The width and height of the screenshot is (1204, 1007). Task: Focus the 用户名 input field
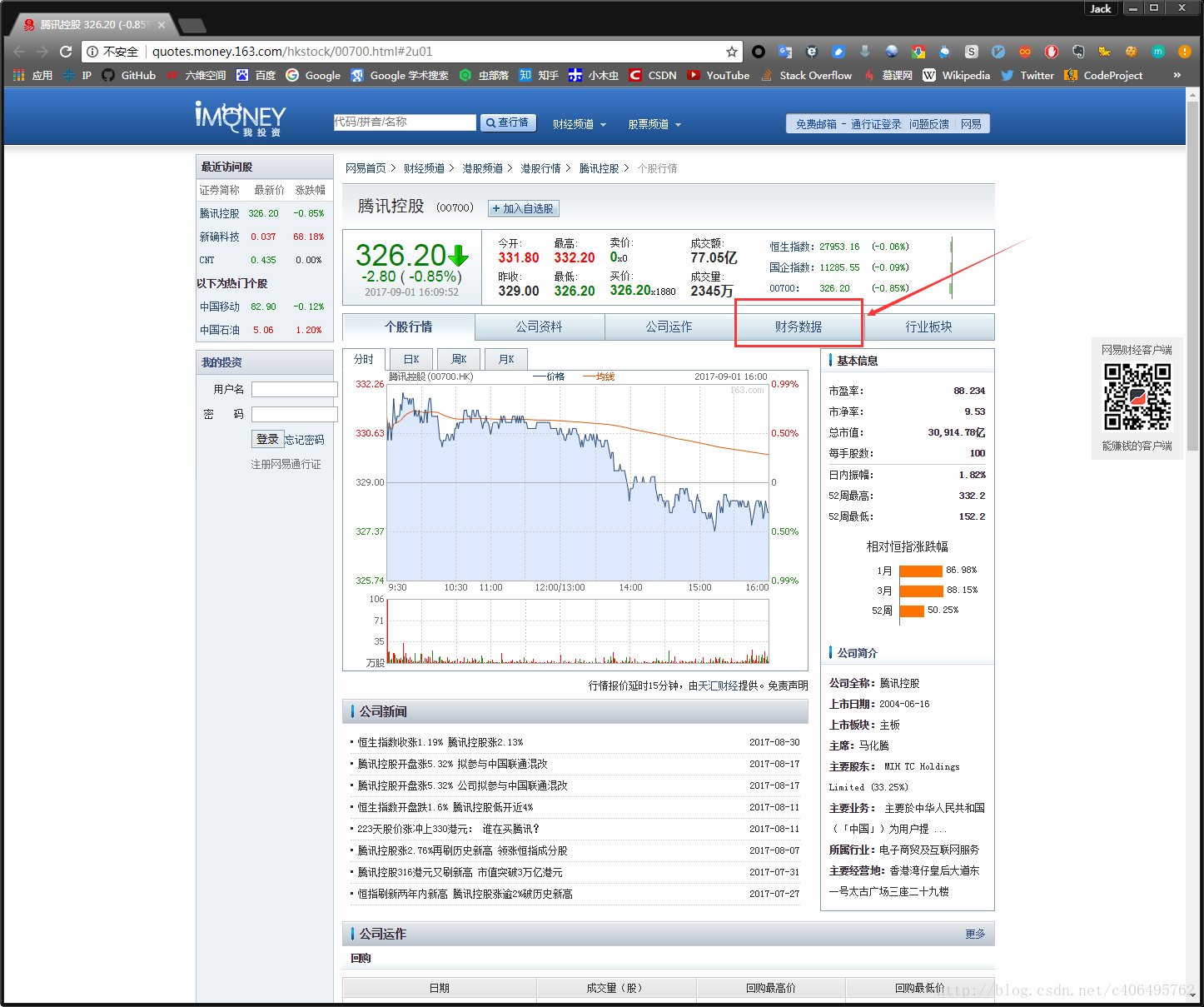[295, 389]
